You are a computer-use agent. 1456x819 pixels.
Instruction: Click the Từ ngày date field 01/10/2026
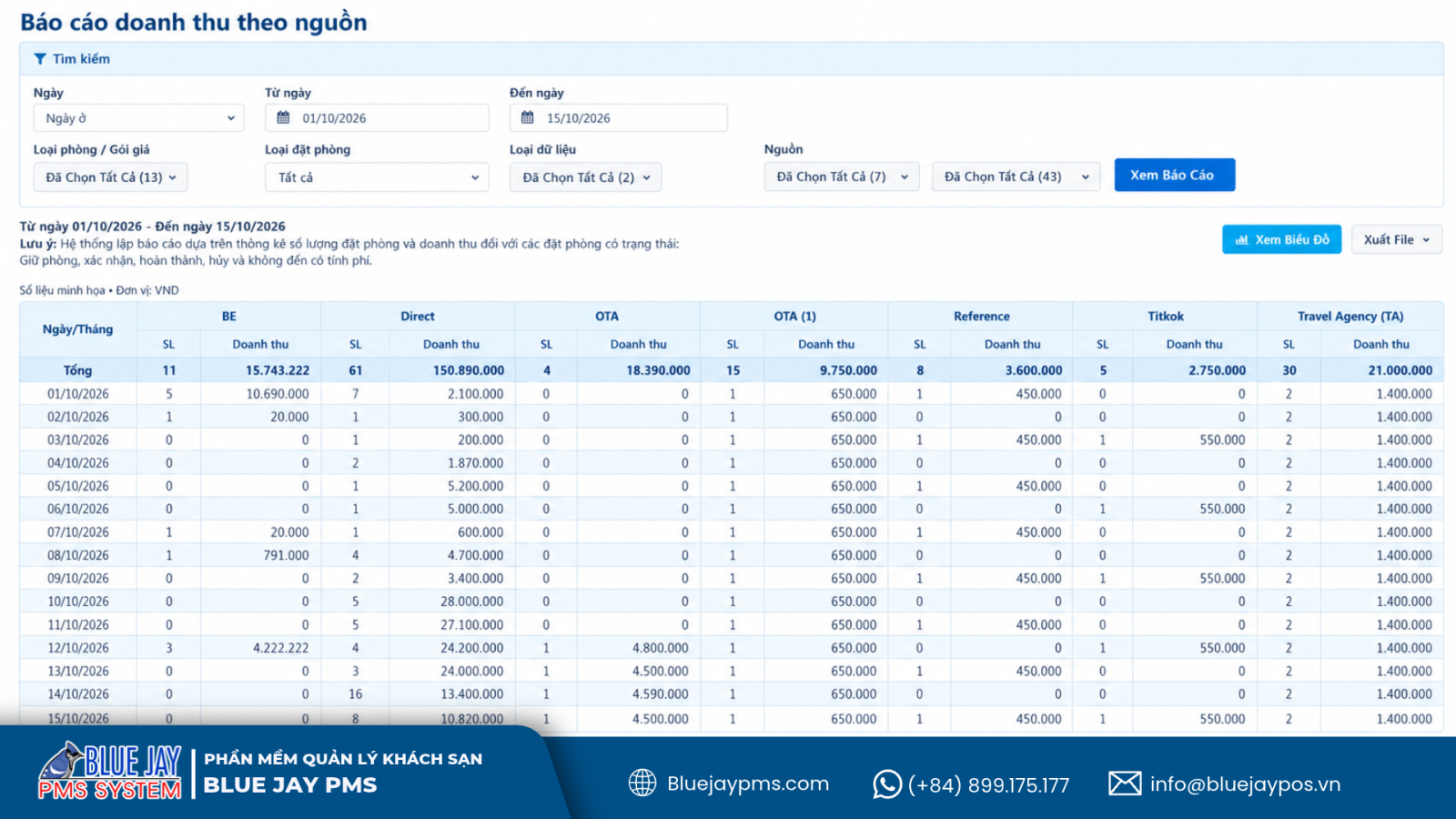tap(377, 118)
